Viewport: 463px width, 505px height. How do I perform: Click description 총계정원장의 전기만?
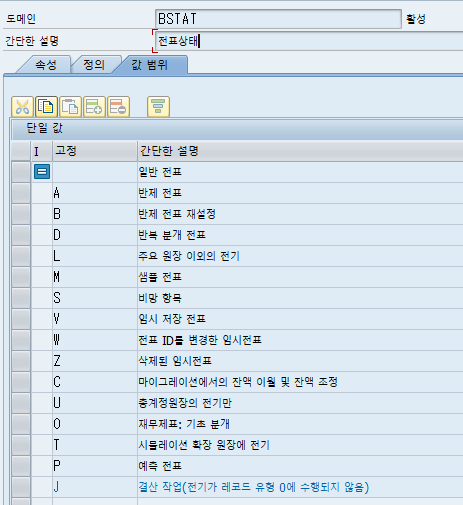tap(185, 403)
